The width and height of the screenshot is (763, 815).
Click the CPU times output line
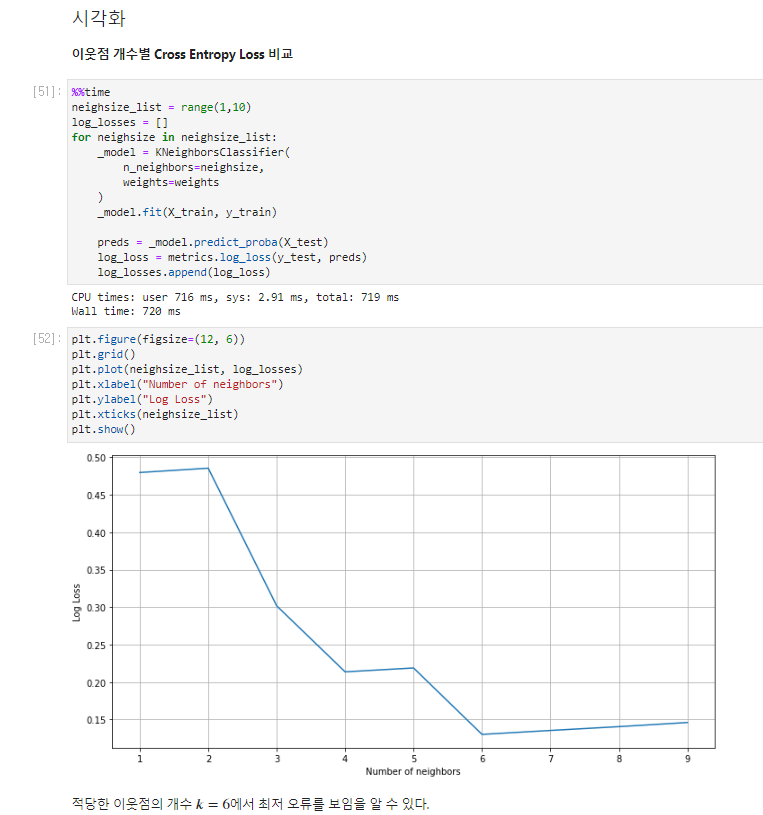click(235, 297)
